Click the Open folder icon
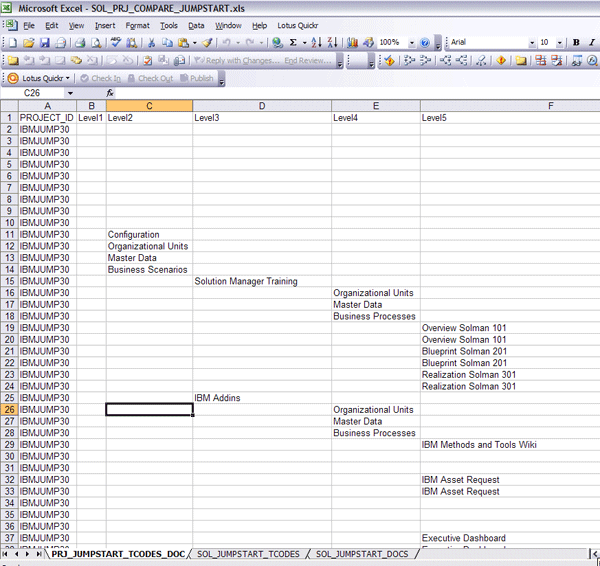This screenshot has width=600, height=566. tap(29, 43)
